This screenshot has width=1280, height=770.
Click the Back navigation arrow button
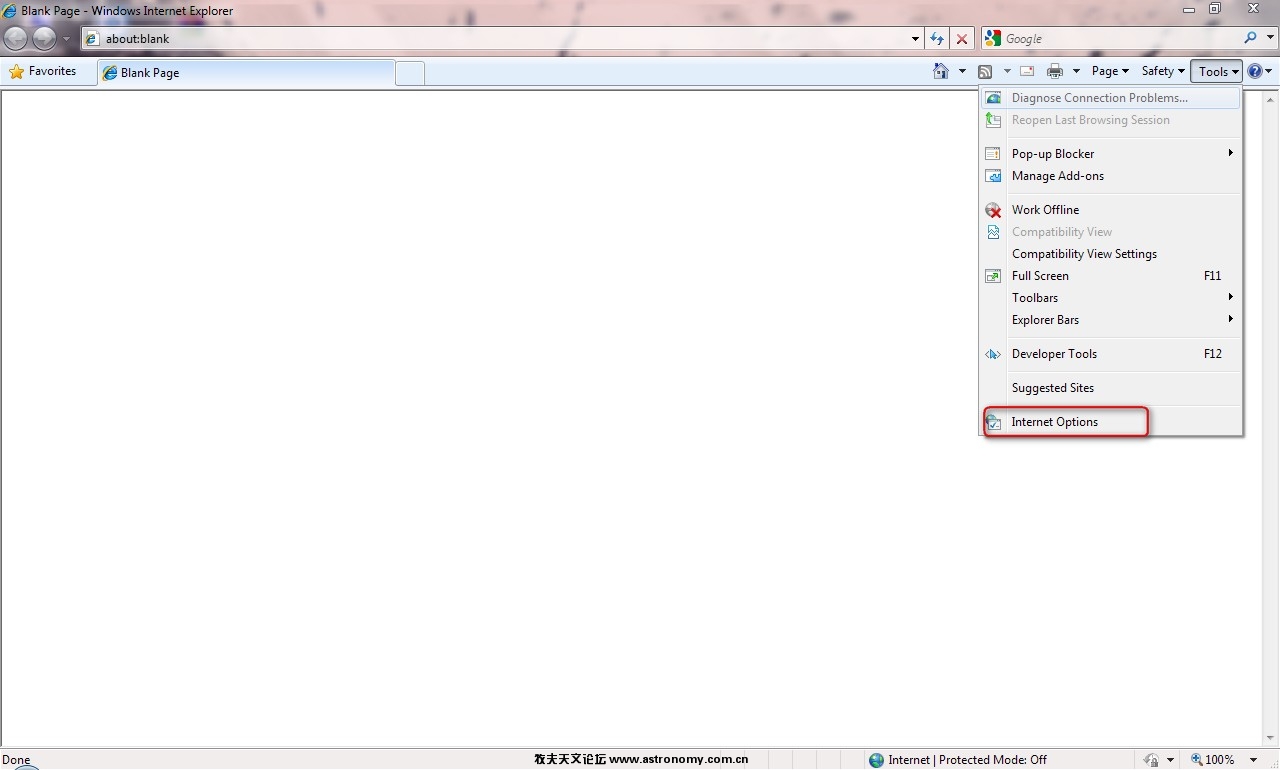point(16,39)
